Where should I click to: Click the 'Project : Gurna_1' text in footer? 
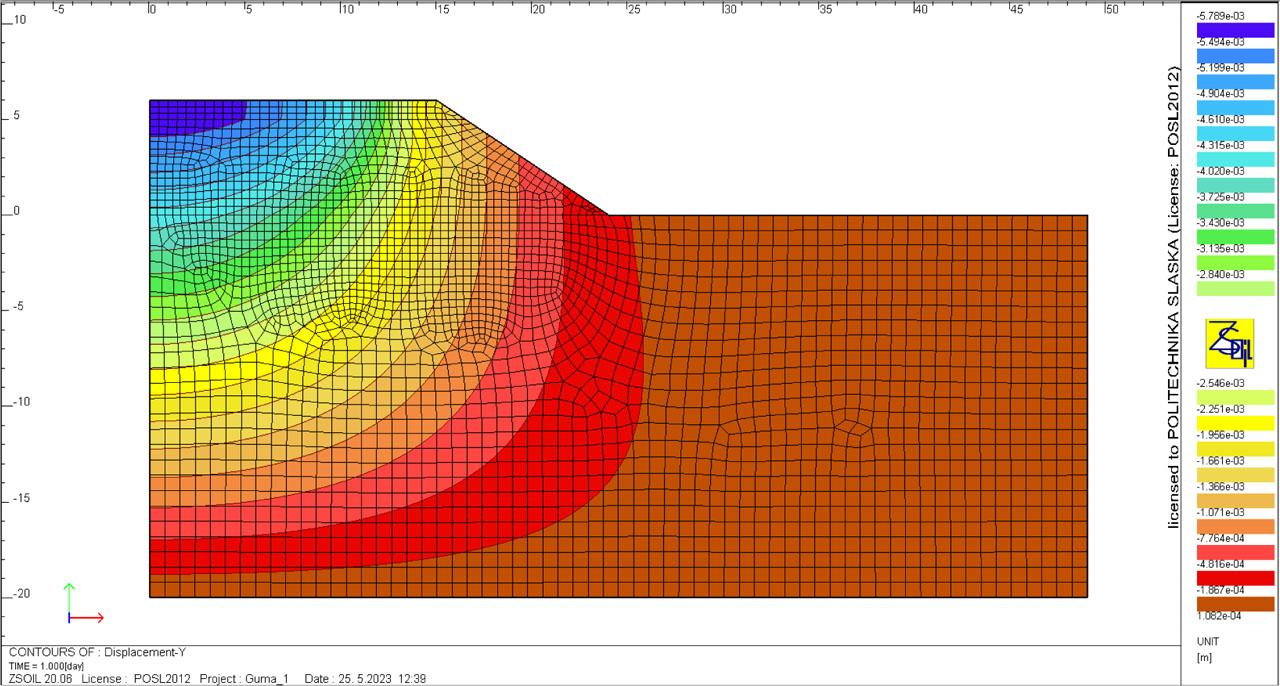[243, 679]
